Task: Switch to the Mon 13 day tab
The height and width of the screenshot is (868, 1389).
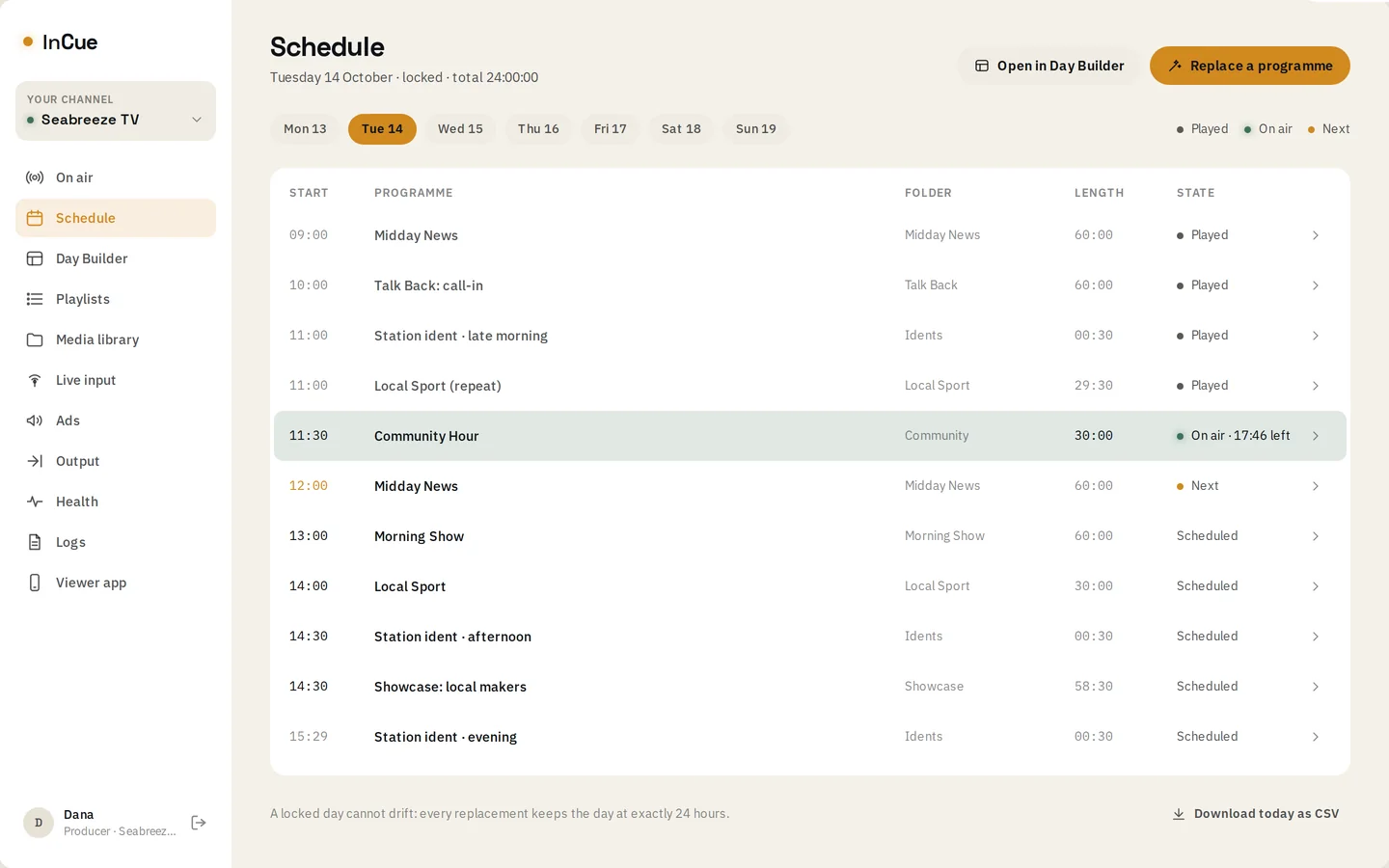Action: [305, 129]
